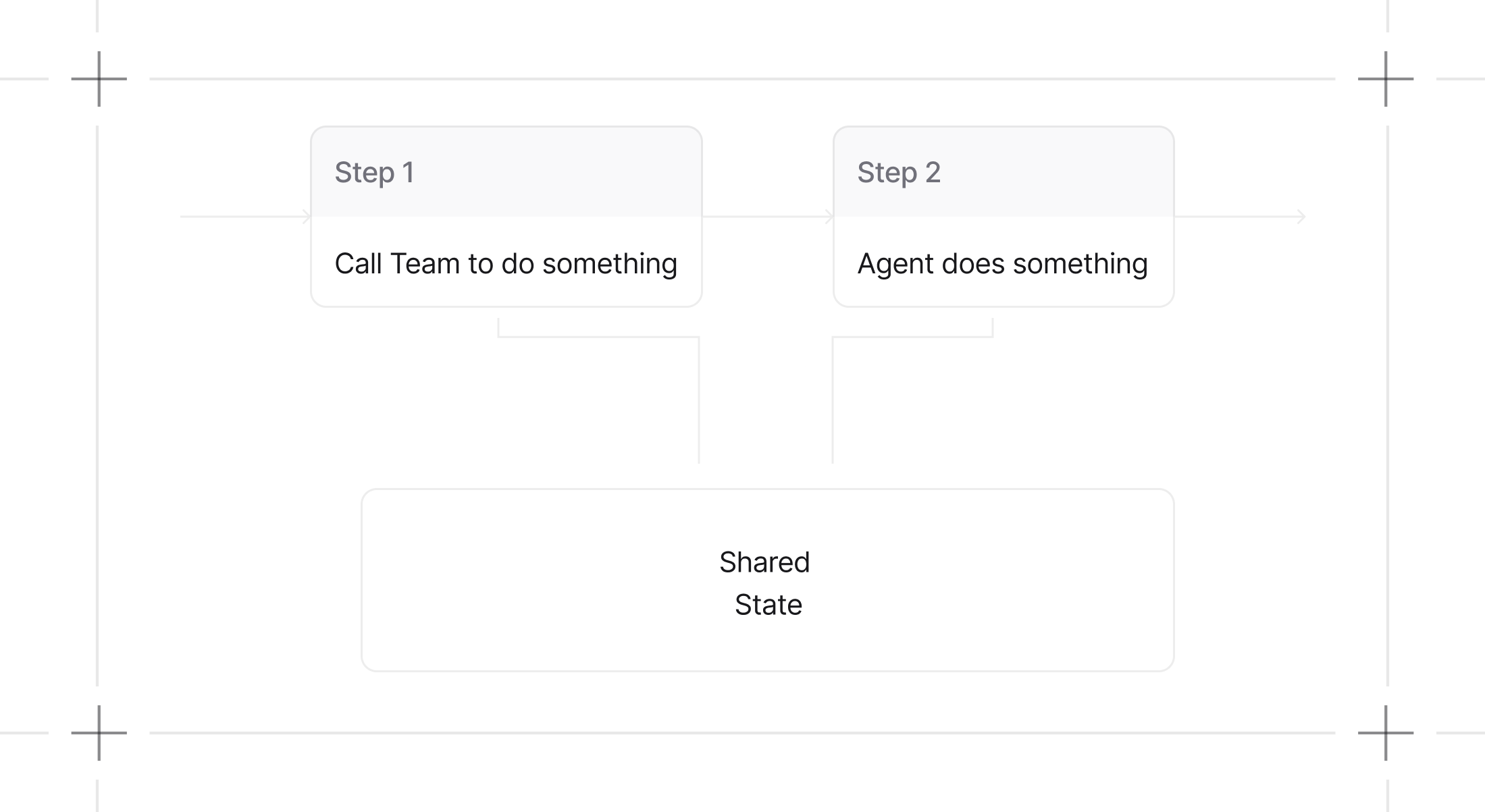The height and width of the screenshot is (812, 1485).
Task: Click the "Agent does something" text
Action: pyautogui.click(x=1002, y=264)
